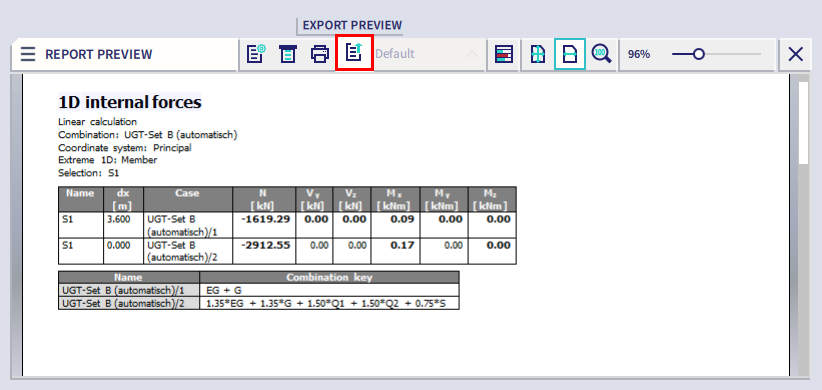The image size is (822, 390).
Task: Click the 'Linear calculation' text
Action: tap(98, 122)
